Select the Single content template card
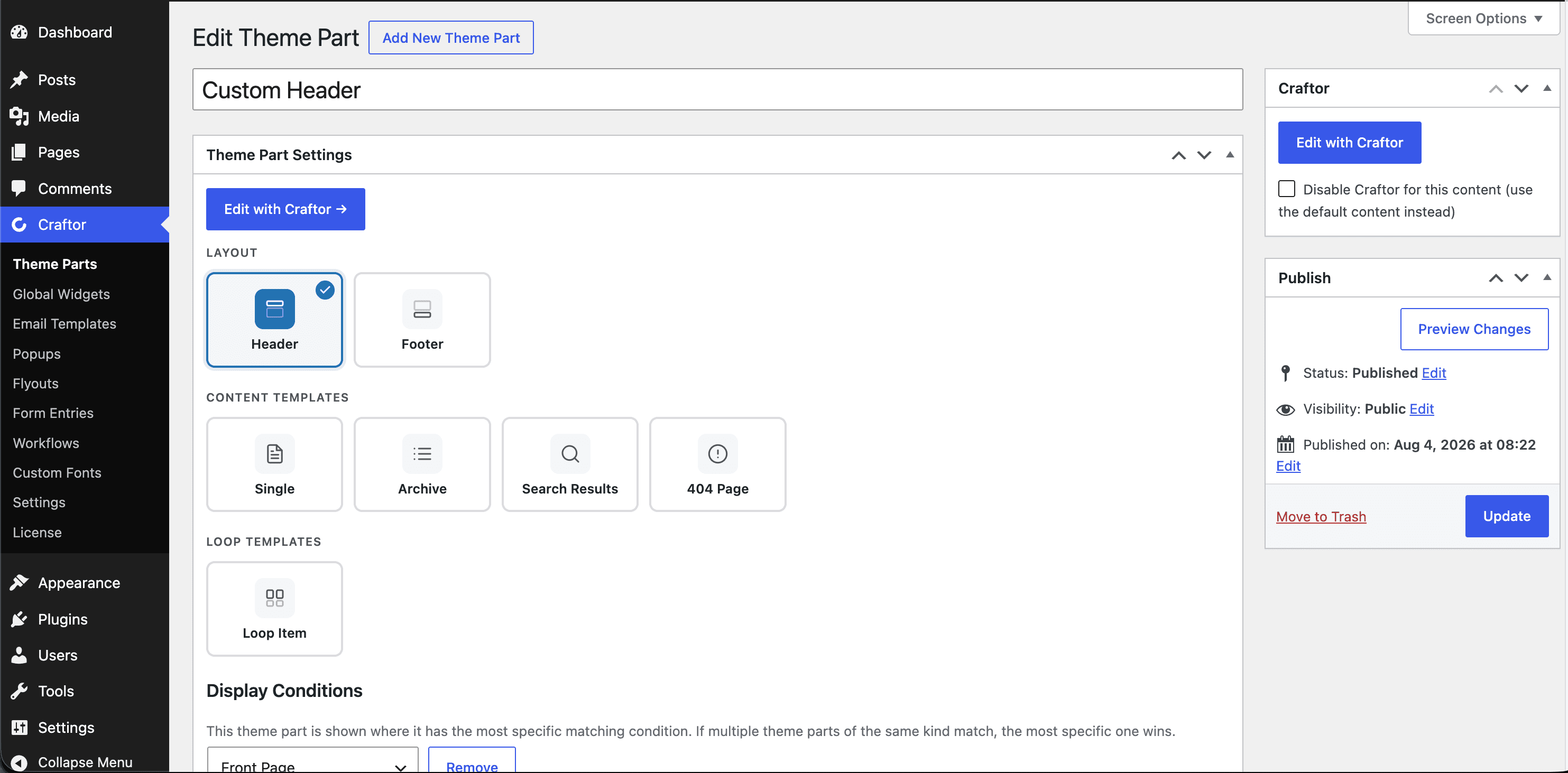This screenshot has height=773, width=1568. pos(274,464)
